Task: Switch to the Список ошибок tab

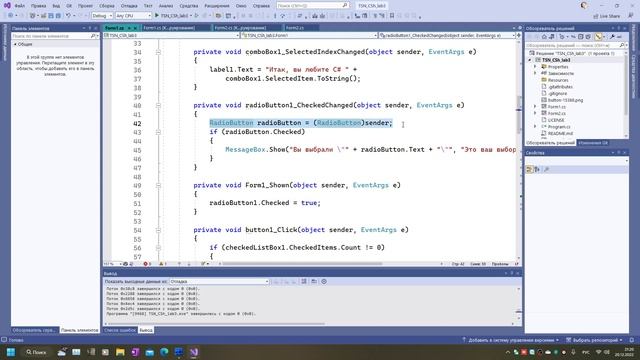Action: pos(120,330)
